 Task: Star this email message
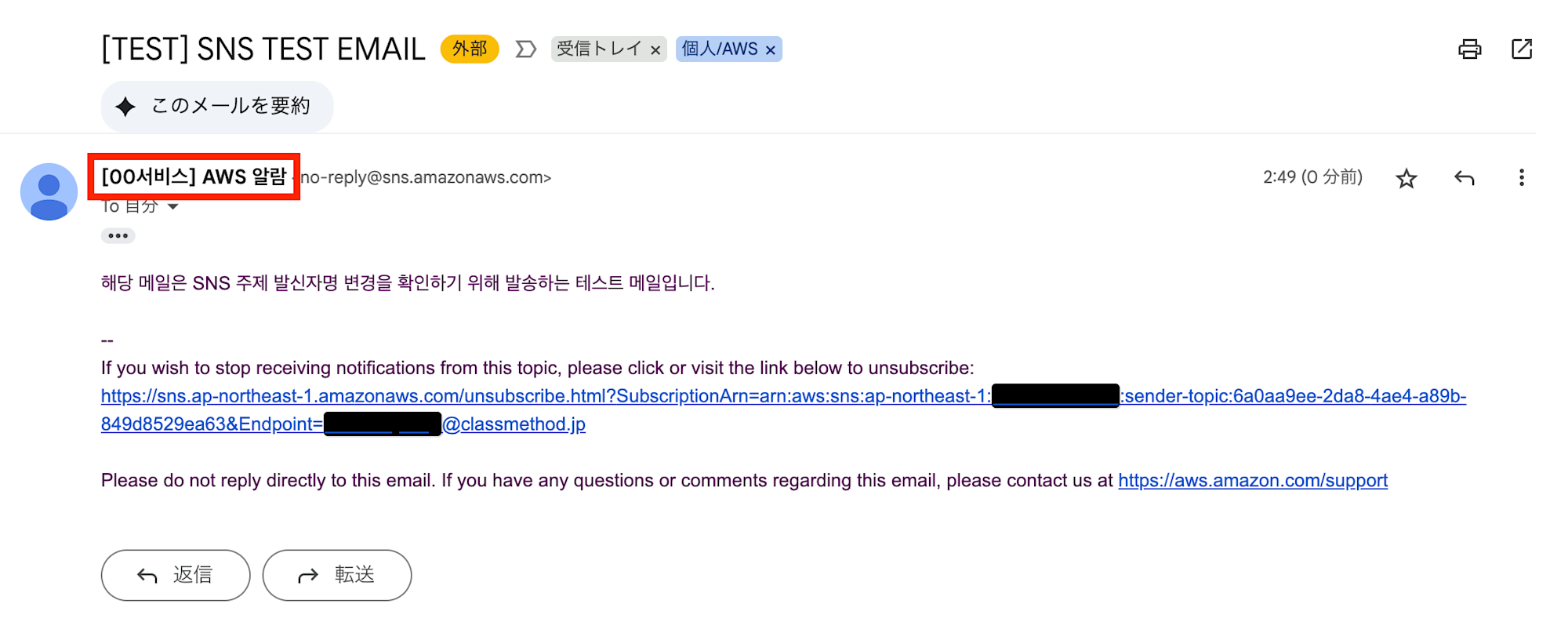click(1406, 178)
